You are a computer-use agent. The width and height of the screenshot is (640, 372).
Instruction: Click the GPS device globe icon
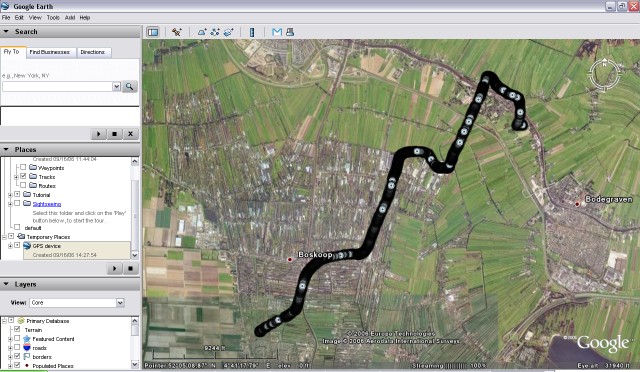27,246
